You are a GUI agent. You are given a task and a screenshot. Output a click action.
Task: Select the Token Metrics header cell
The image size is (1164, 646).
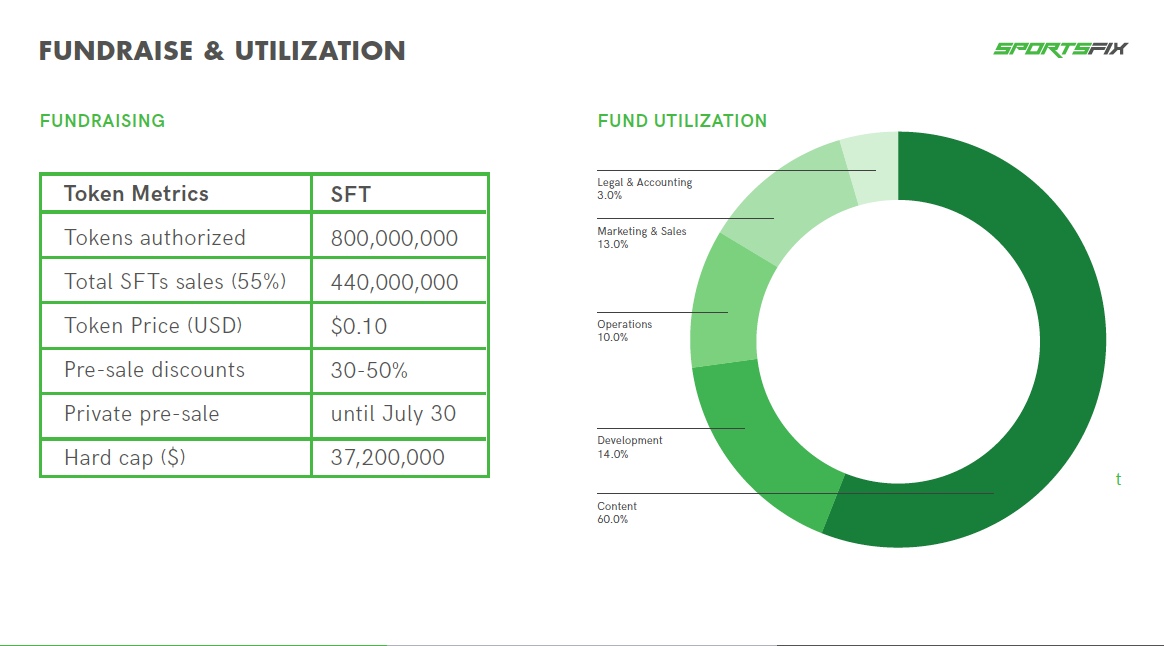point(176,194)
